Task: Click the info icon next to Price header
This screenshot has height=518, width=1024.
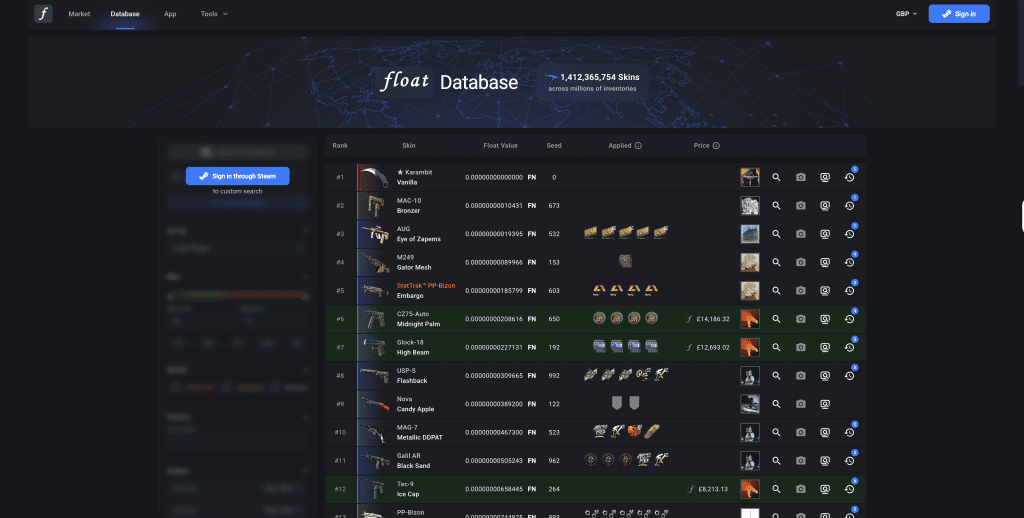Action: (716, 146)
